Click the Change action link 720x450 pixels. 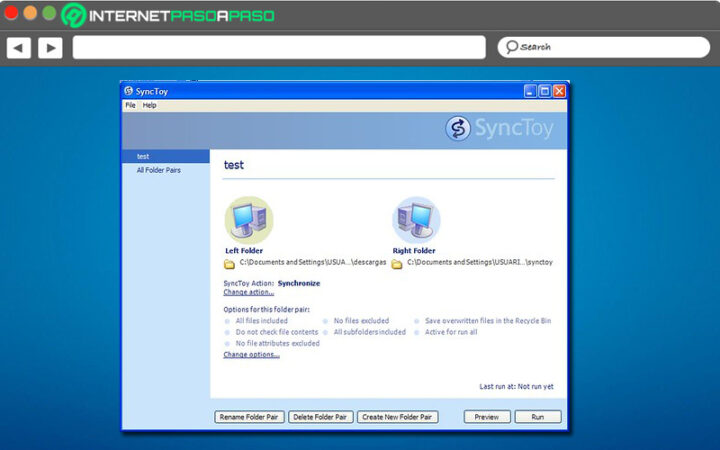(x=248, y=292)
